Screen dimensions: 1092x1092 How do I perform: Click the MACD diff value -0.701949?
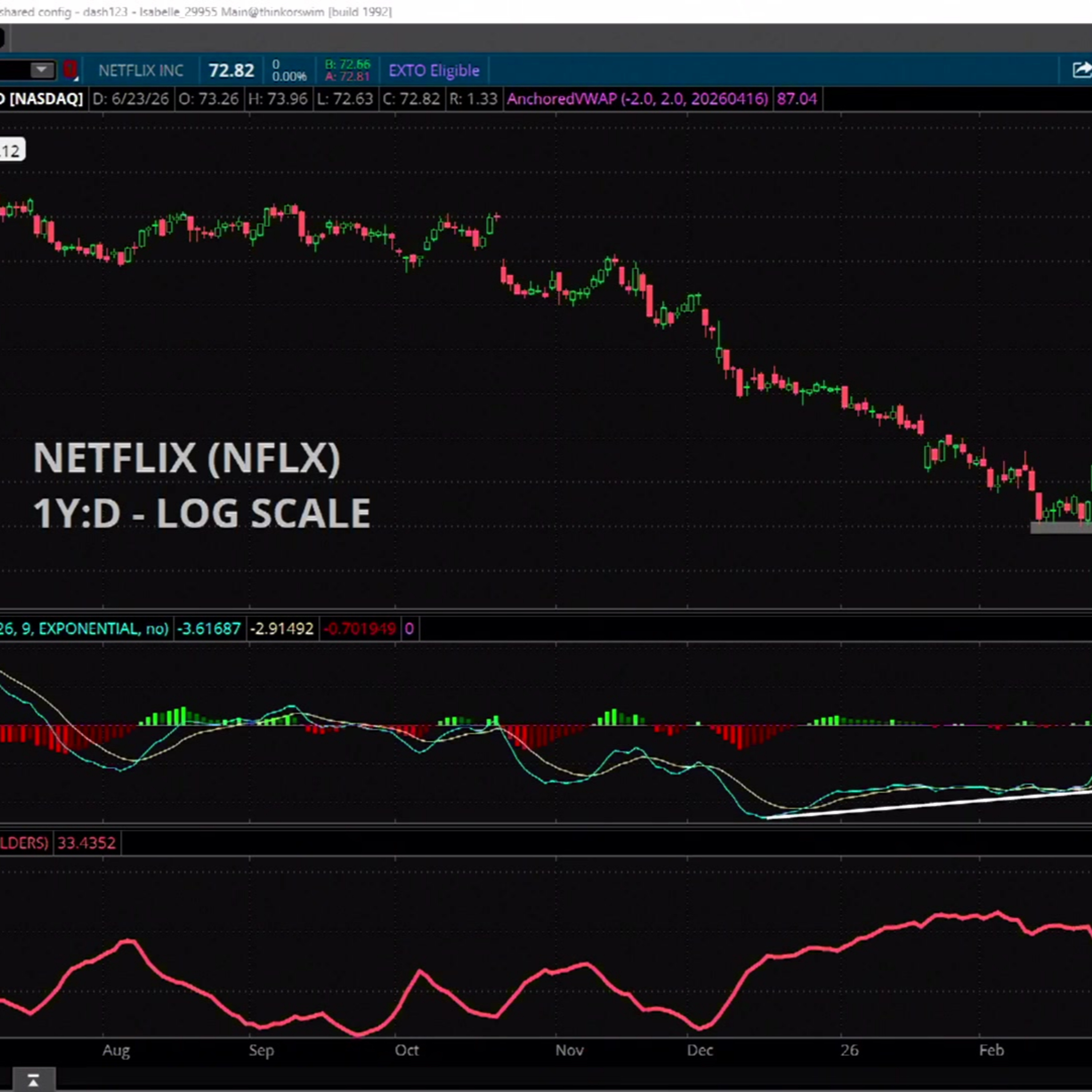click(x=360, y=629)
